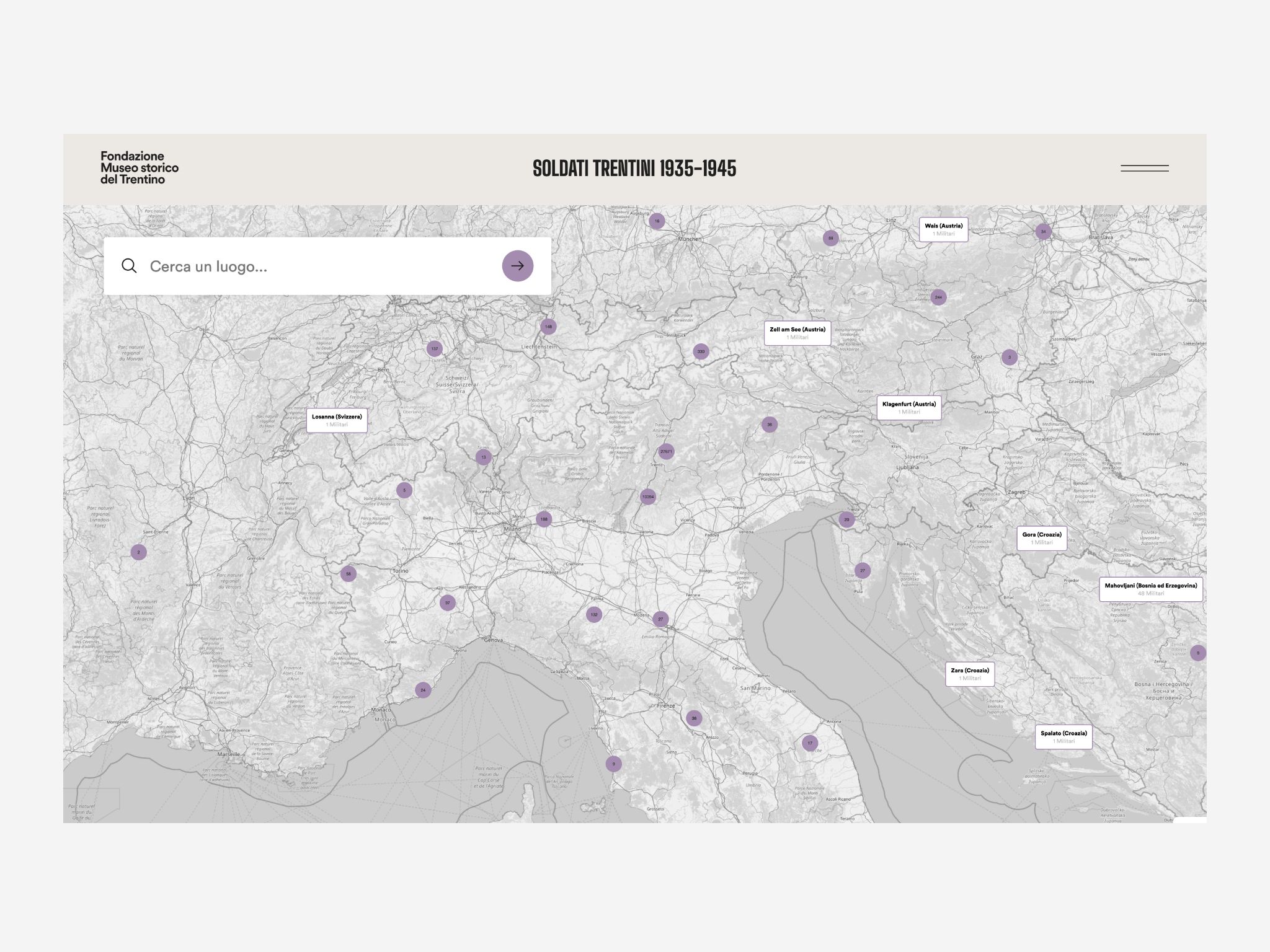Click the purple arrow search submit button

pos(517,266)
